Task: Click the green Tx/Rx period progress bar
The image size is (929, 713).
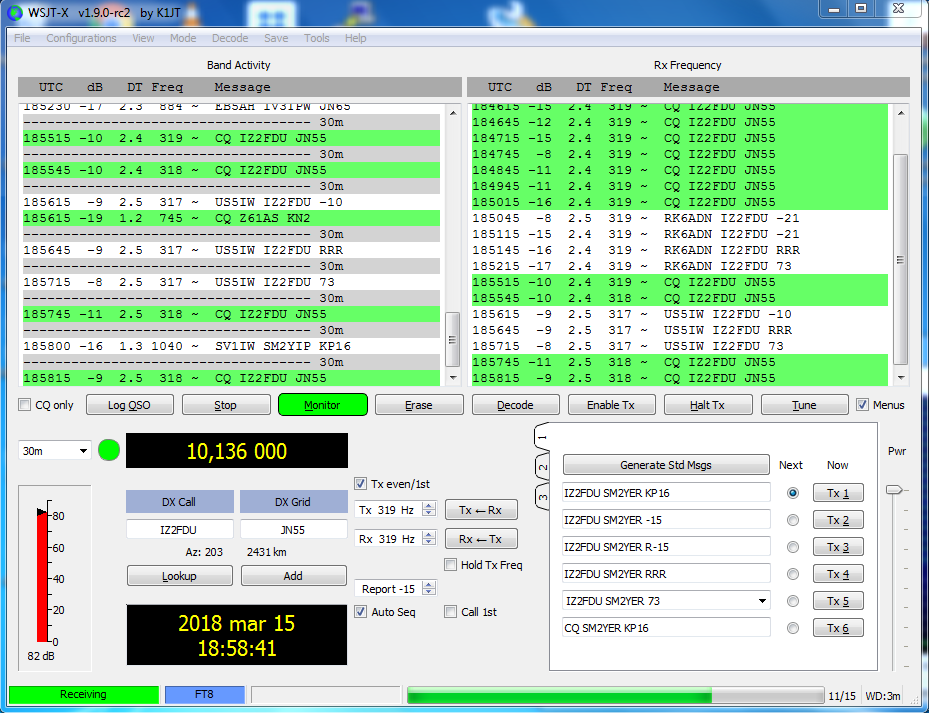Action: (x=615, y=695)
